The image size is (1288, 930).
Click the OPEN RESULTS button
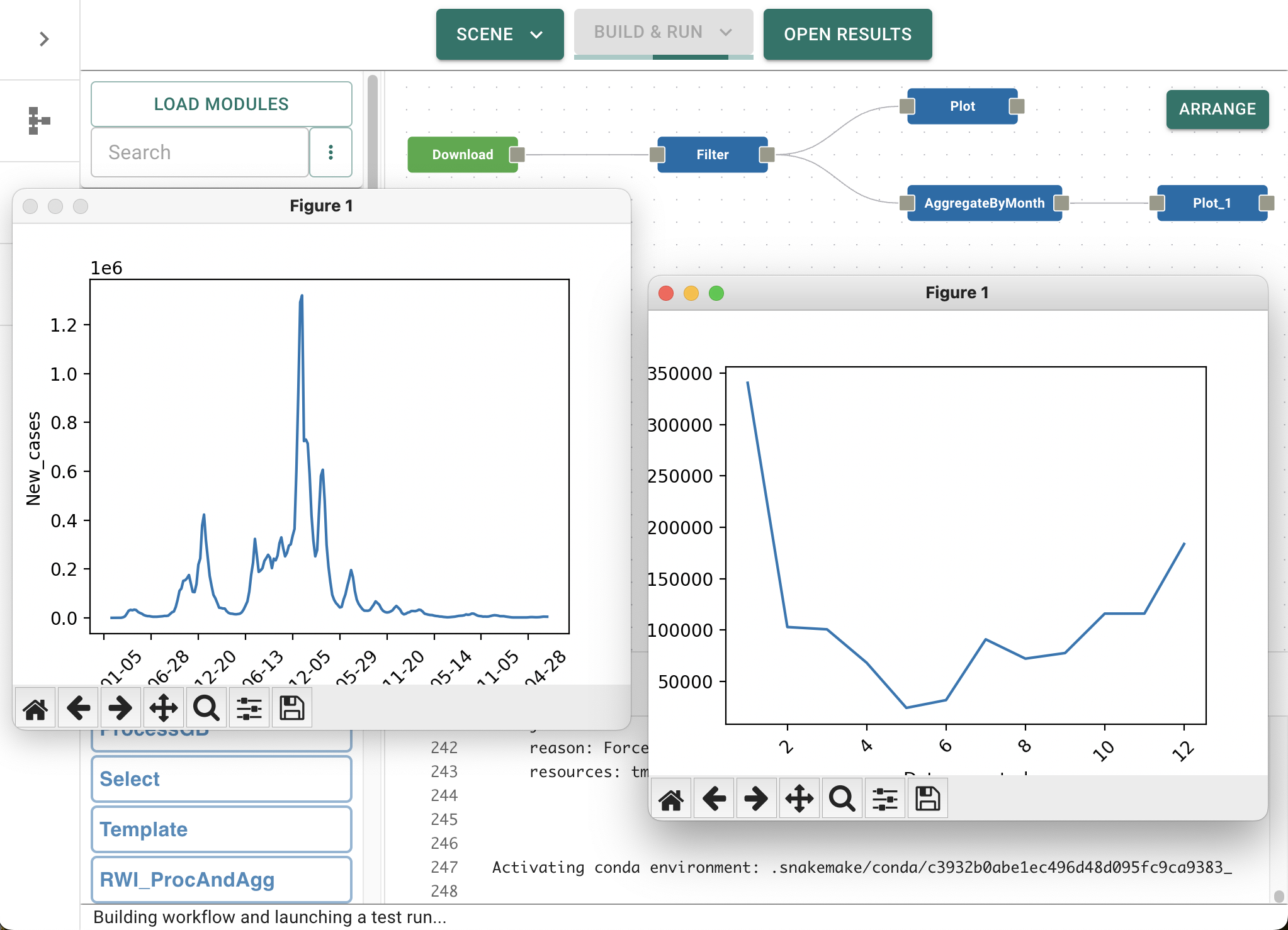point(847,34)
